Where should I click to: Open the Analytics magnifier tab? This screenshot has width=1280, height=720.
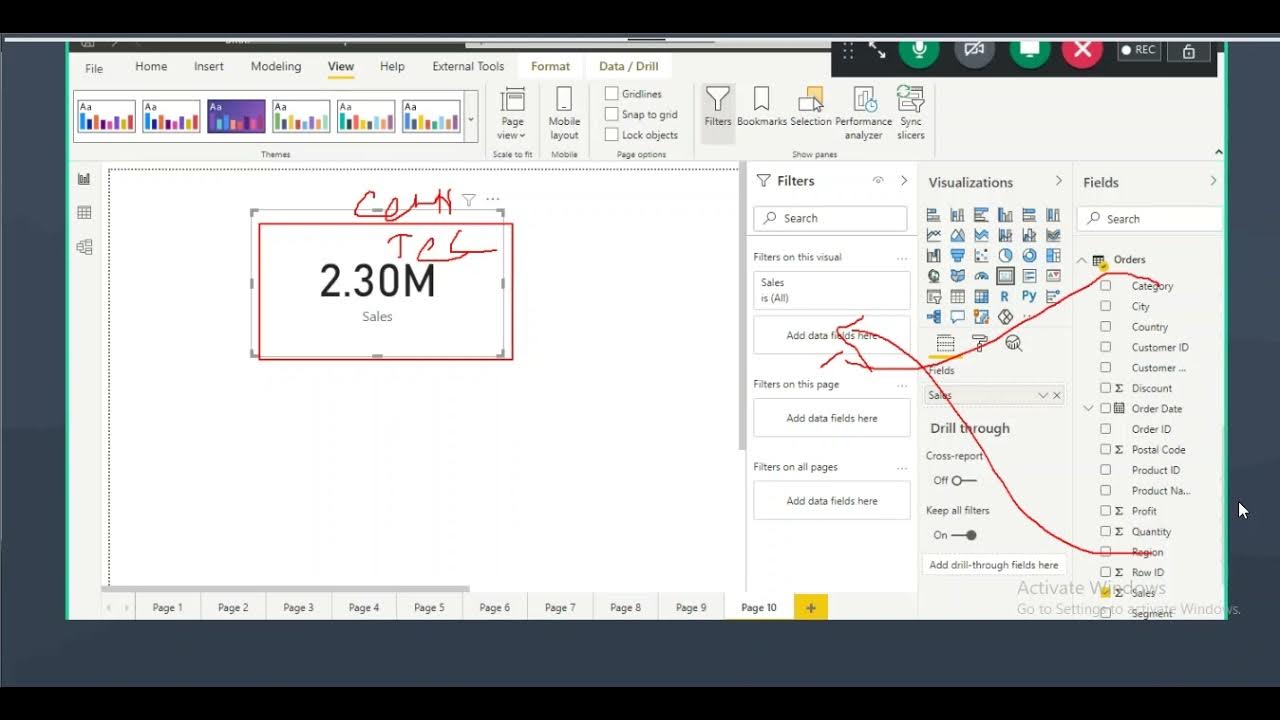(x=1014, y=344)
